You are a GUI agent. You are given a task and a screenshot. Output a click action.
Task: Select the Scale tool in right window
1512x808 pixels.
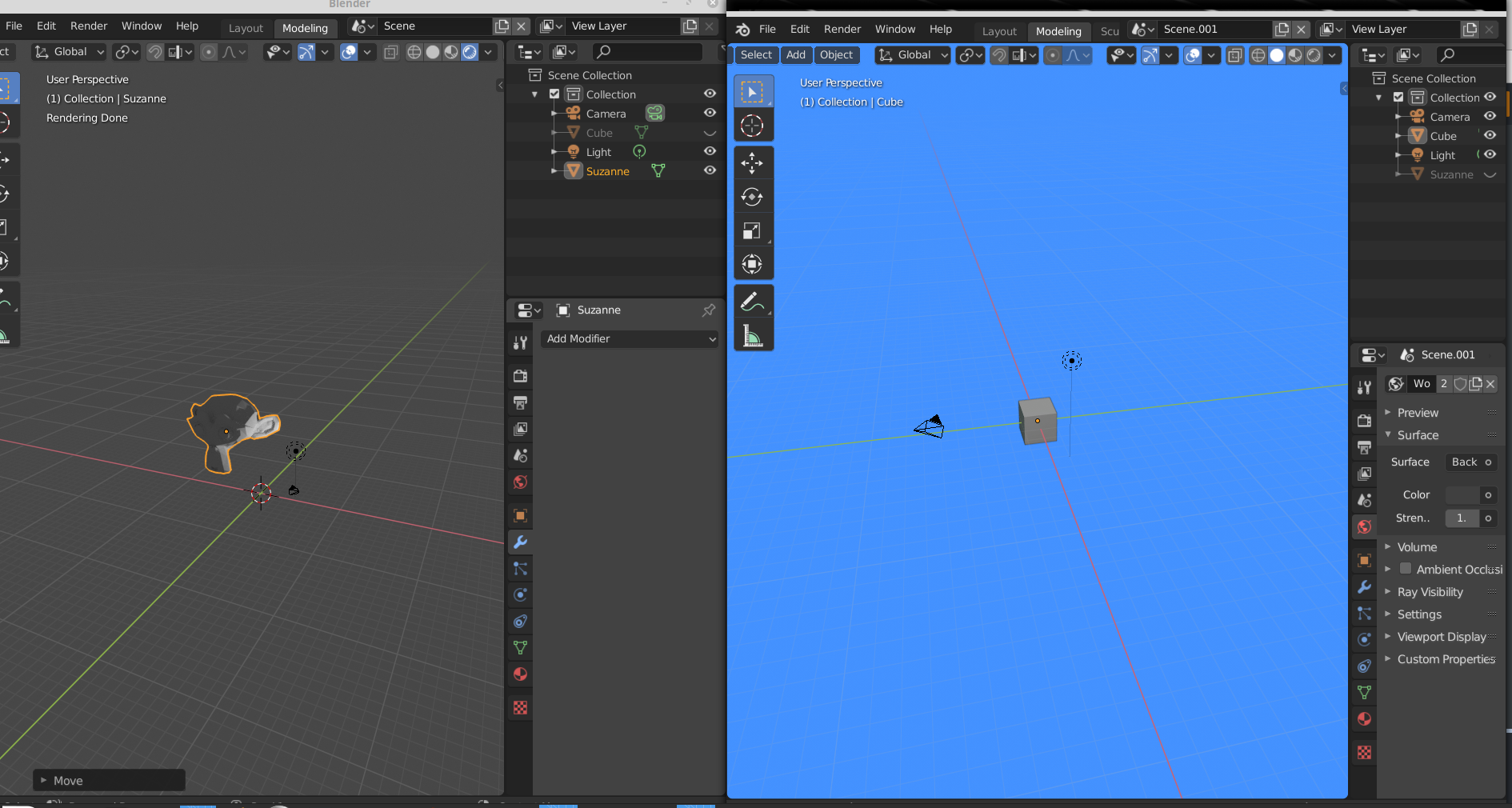(x=752, y=230)
